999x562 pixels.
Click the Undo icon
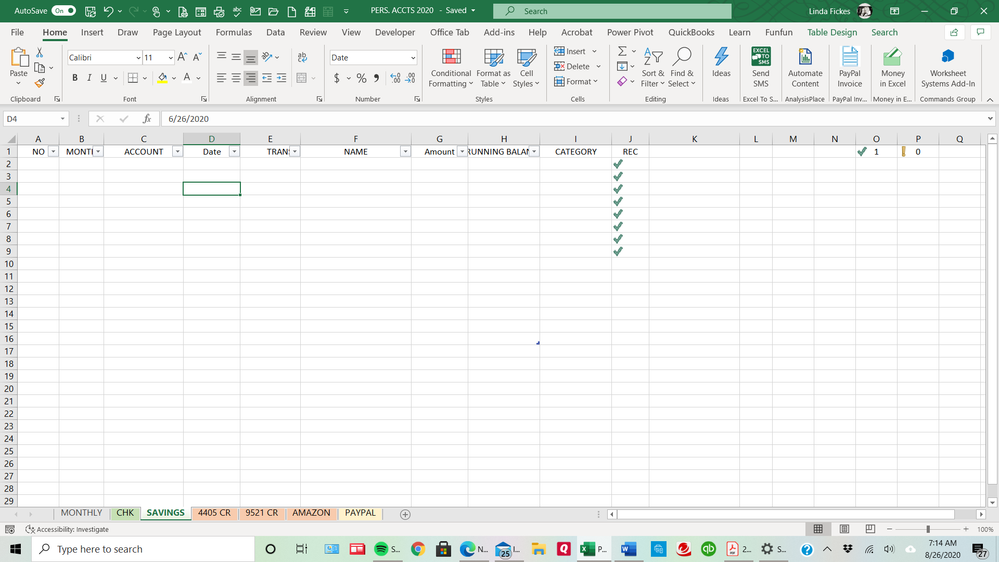pyautogui.click(x=108, y=11)
